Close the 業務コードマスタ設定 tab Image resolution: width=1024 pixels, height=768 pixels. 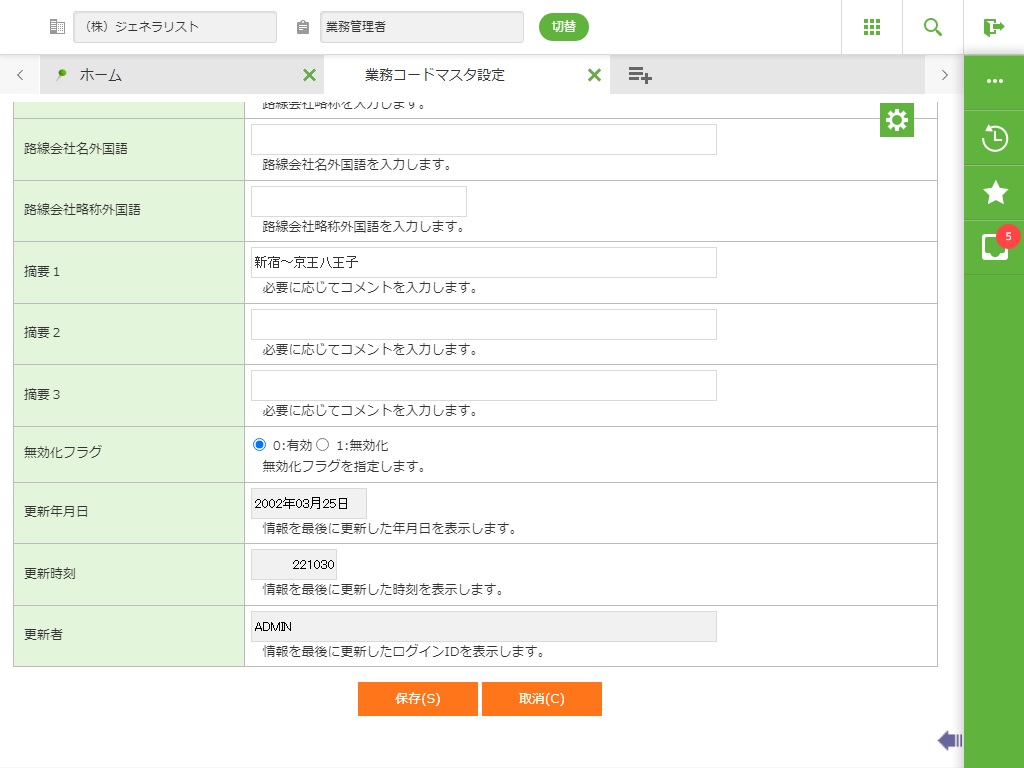(594, 75)
